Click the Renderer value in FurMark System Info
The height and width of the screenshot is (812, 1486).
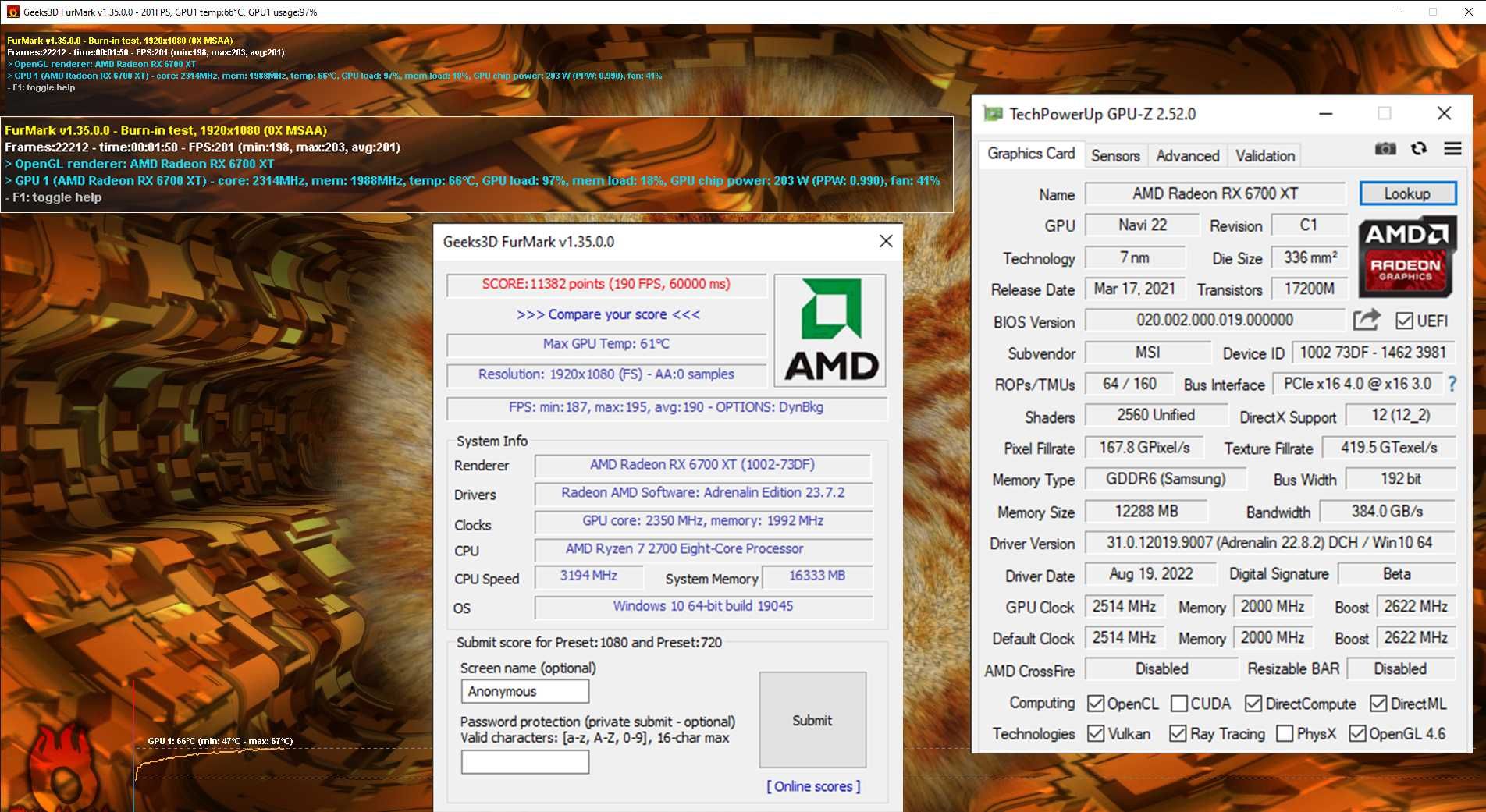point(702,465)
